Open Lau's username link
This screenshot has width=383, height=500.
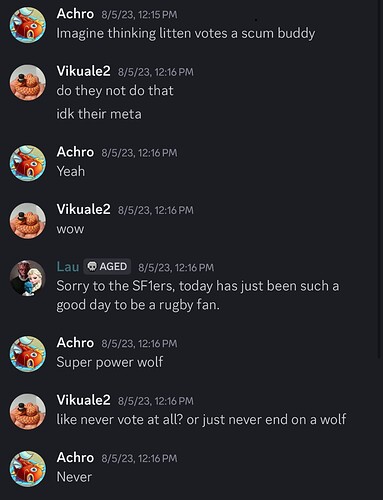point(68,267)
